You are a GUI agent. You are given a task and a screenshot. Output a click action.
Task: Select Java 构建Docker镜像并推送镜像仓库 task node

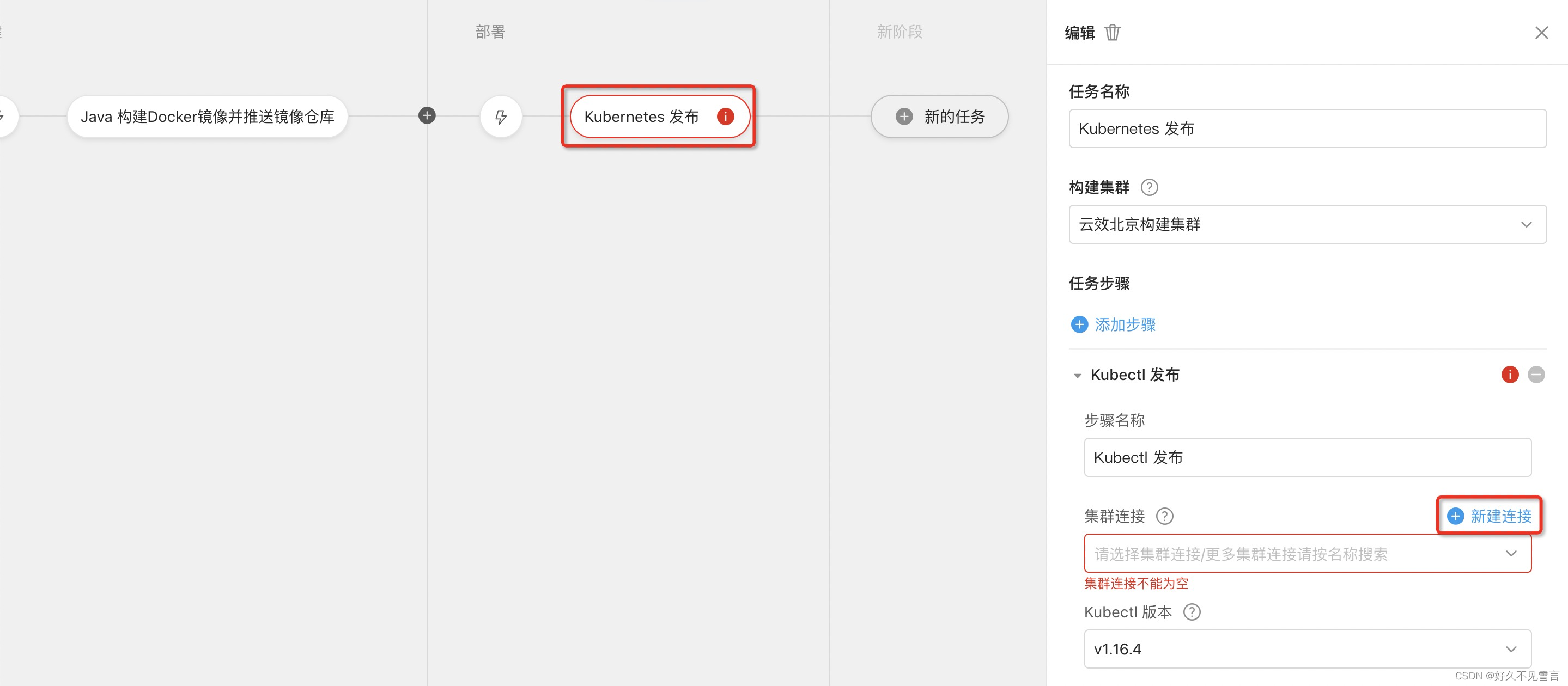207,116
